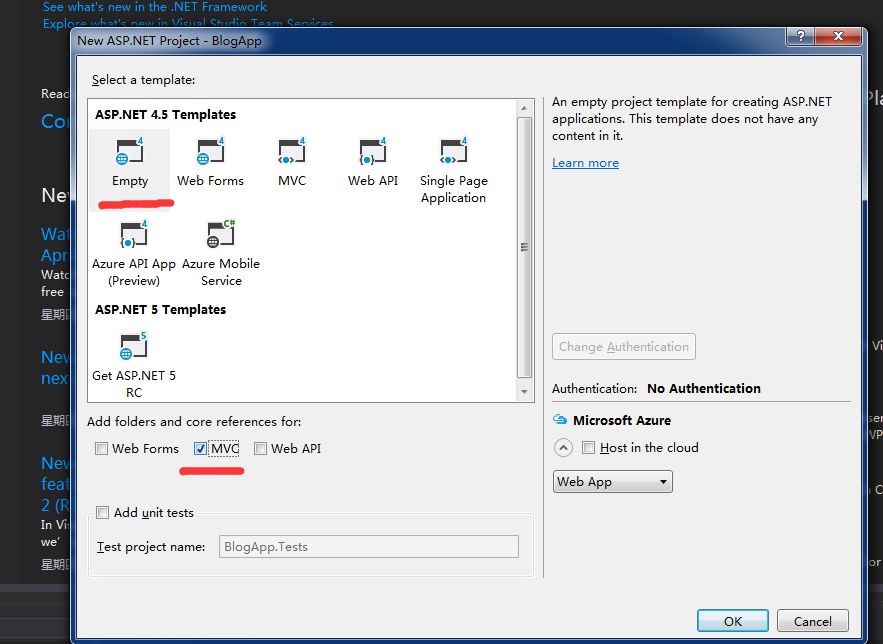883x644 pixels.
Task: Pick the Azure Mobile Service template
Action: click(221, 253)
